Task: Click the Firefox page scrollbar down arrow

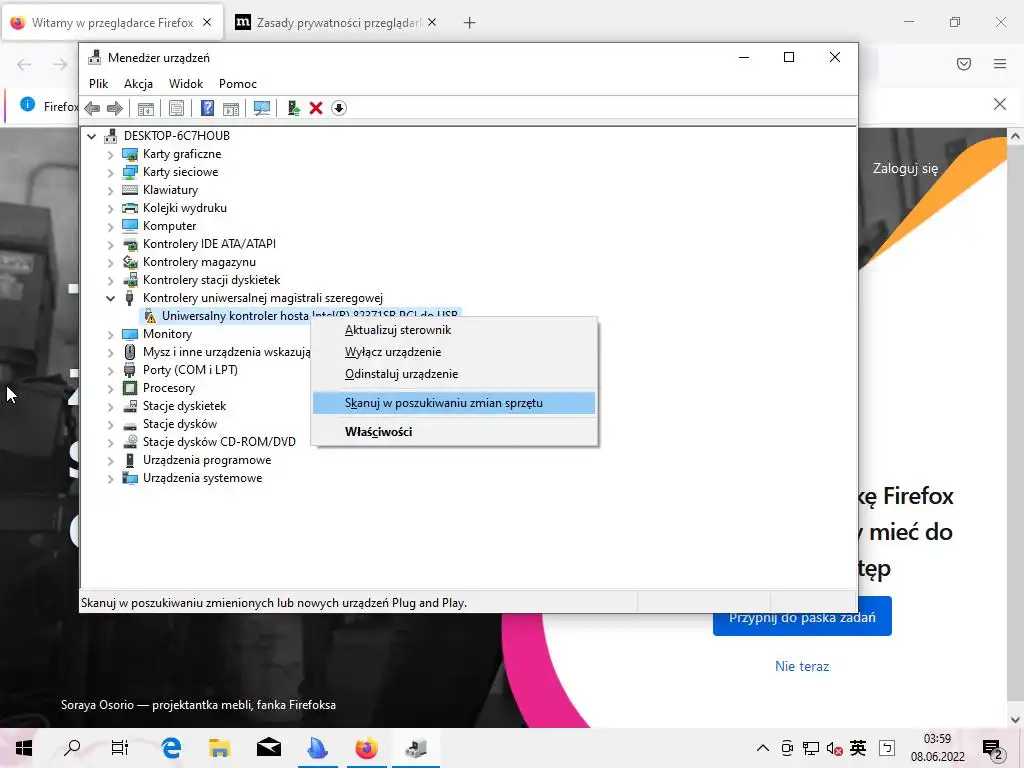Action: (1015, 720)
